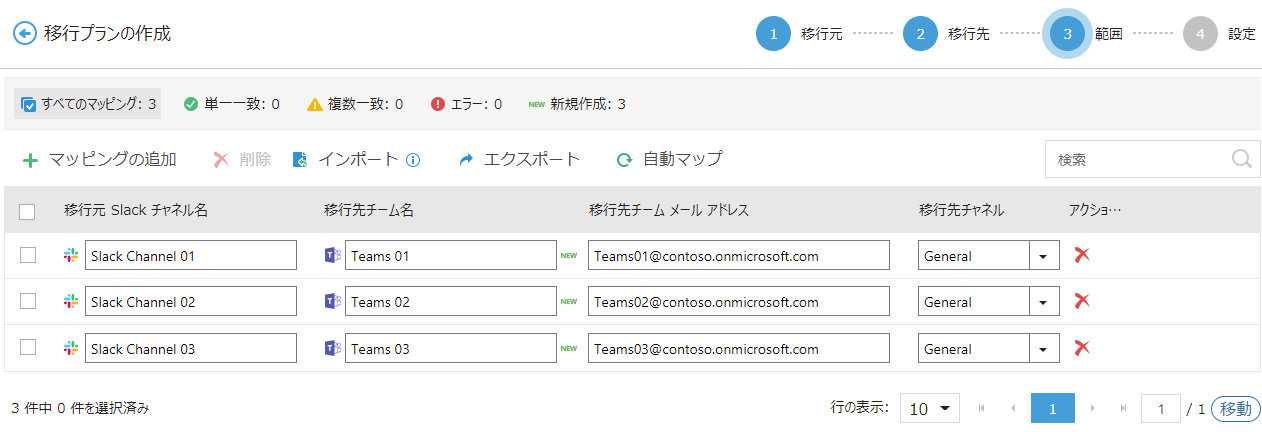Click マッピングの追加 plus button
This screenshot has height=432, width=1262.
click(x=99, y=159)
